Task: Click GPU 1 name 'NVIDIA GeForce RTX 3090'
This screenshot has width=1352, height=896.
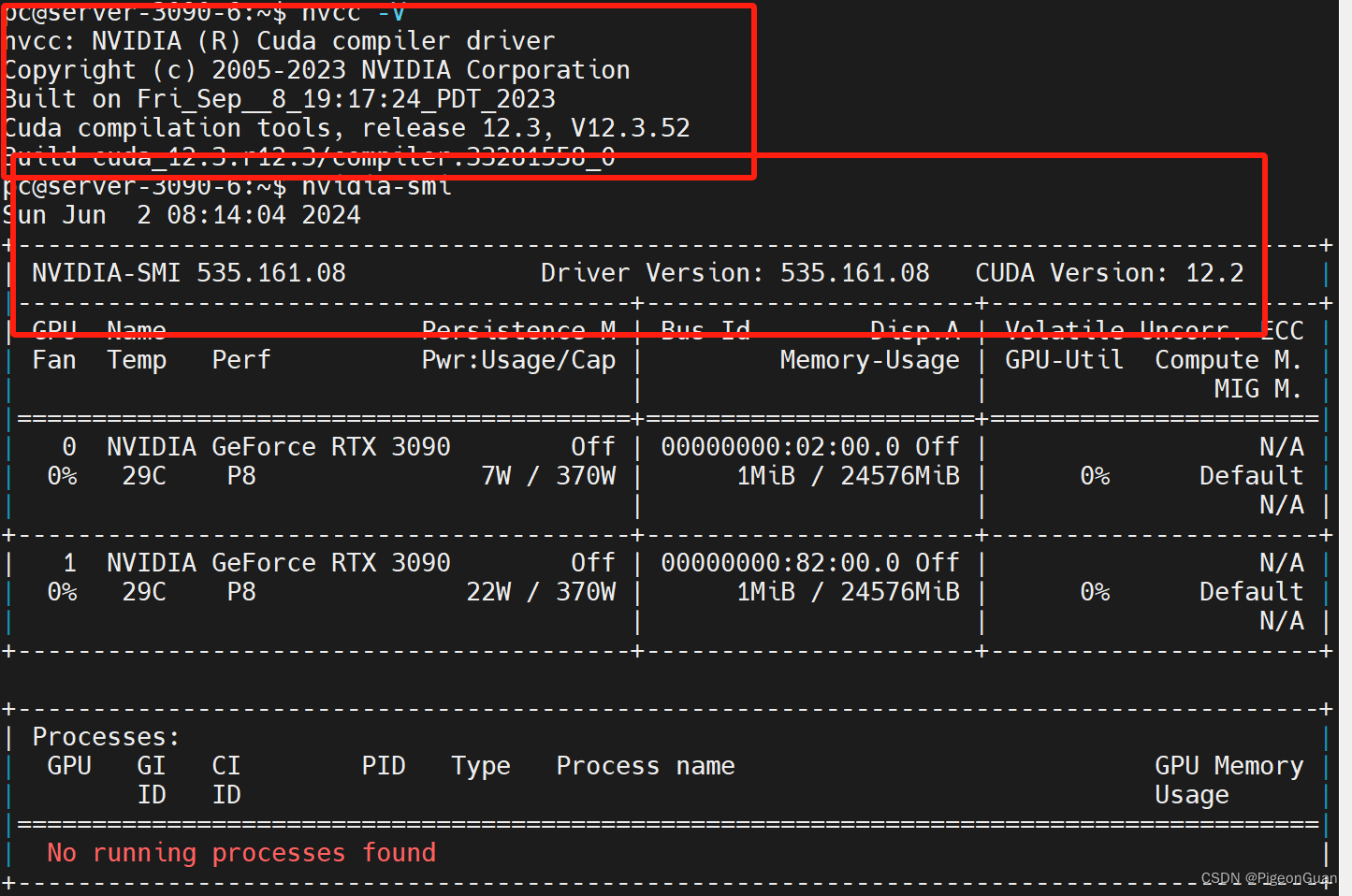Action: [279, 563]
